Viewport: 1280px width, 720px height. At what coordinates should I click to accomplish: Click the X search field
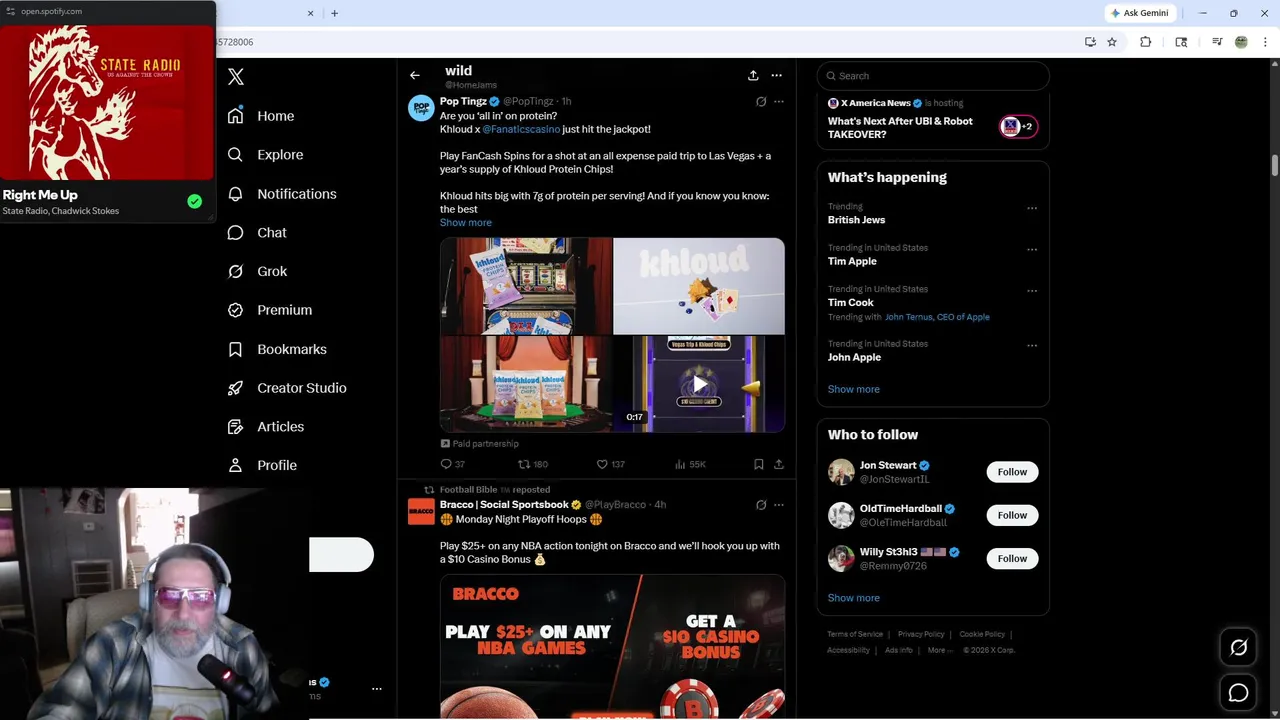click(x=933, y=76)
